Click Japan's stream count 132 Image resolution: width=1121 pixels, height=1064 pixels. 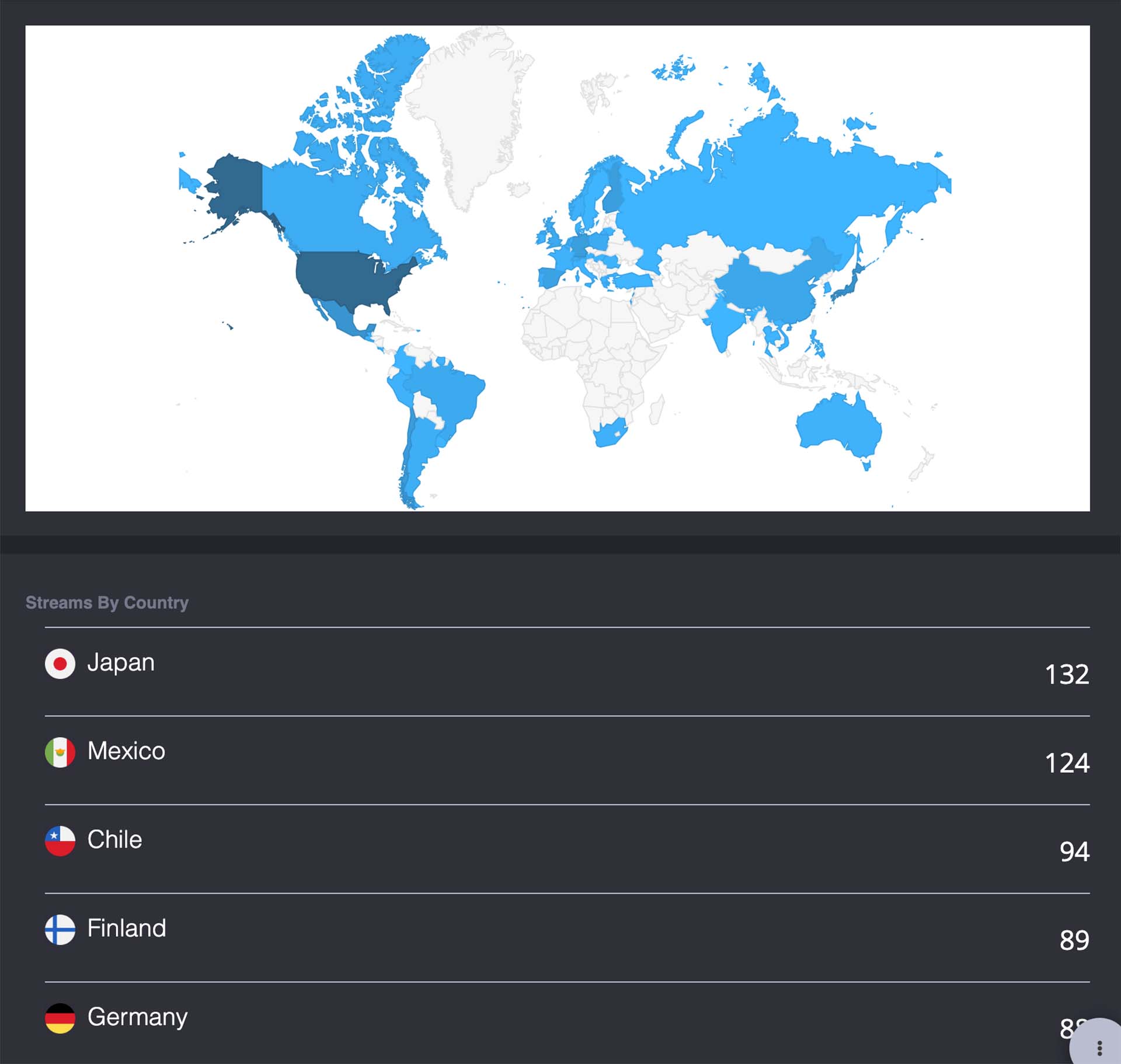point(1067,675)
